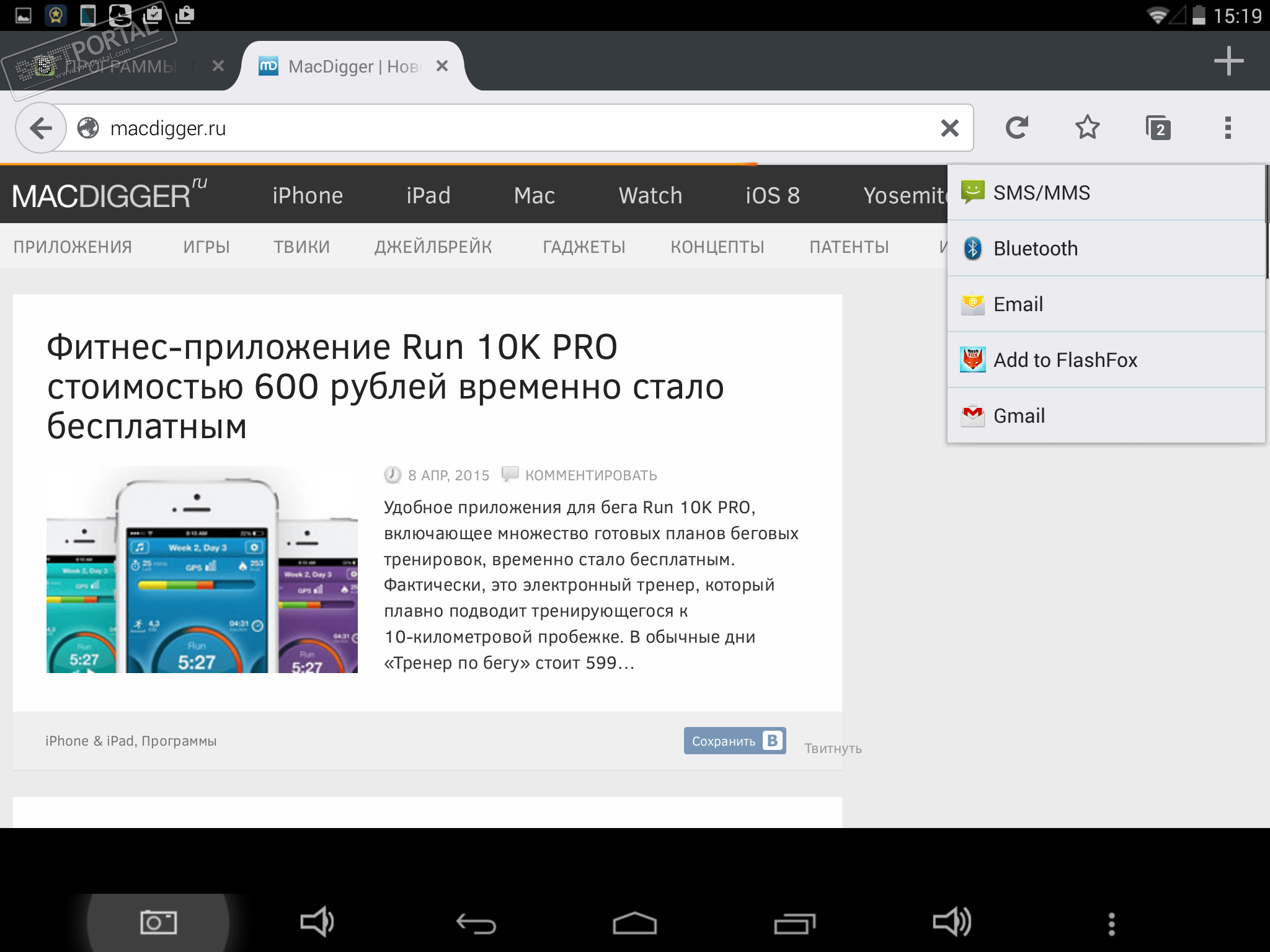Open a new tab with plus icon
Screen dimensions: 1270x952
(1228, 61)
